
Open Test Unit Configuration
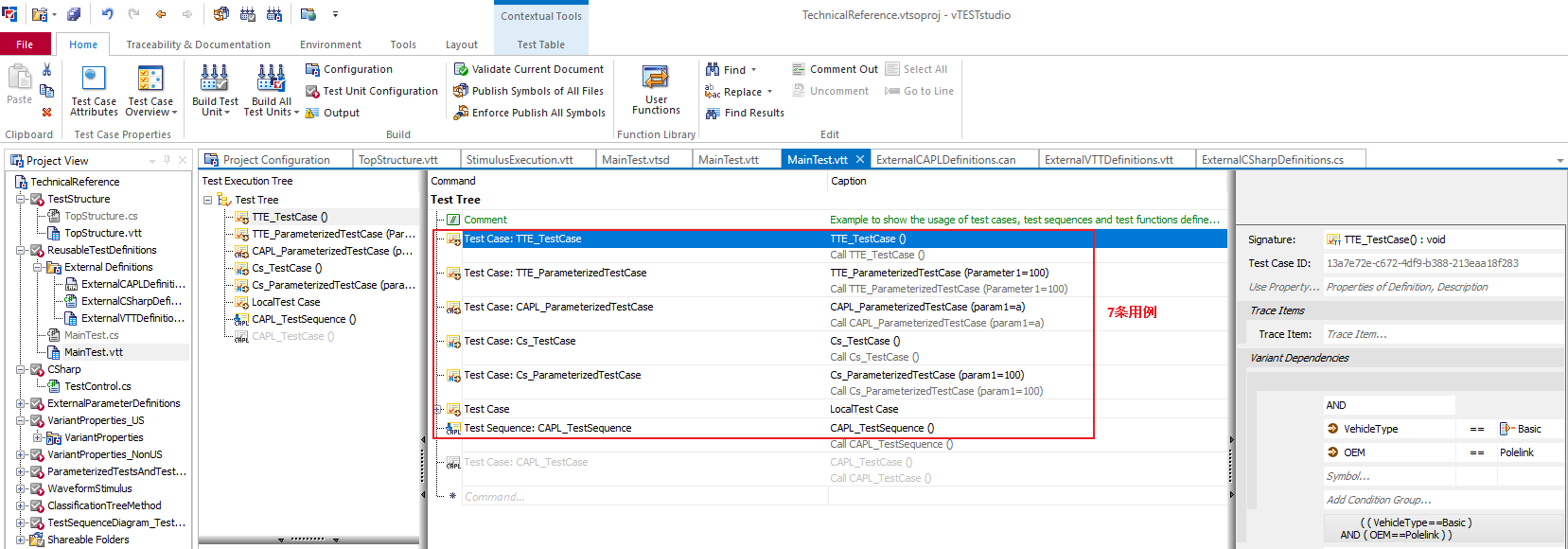click(371, 91)
